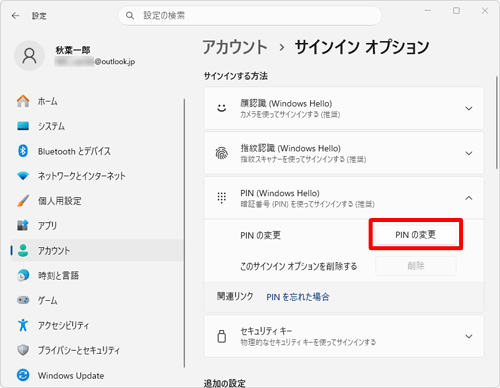
Task: Open Bluetooth とデバイス settings
Action: 97,151
